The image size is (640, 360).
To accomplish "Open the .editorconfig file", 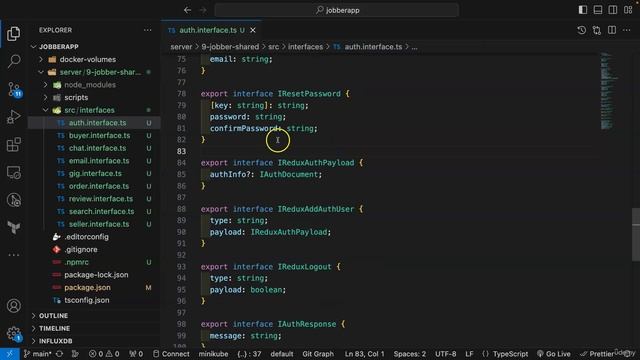I will 86,237.
